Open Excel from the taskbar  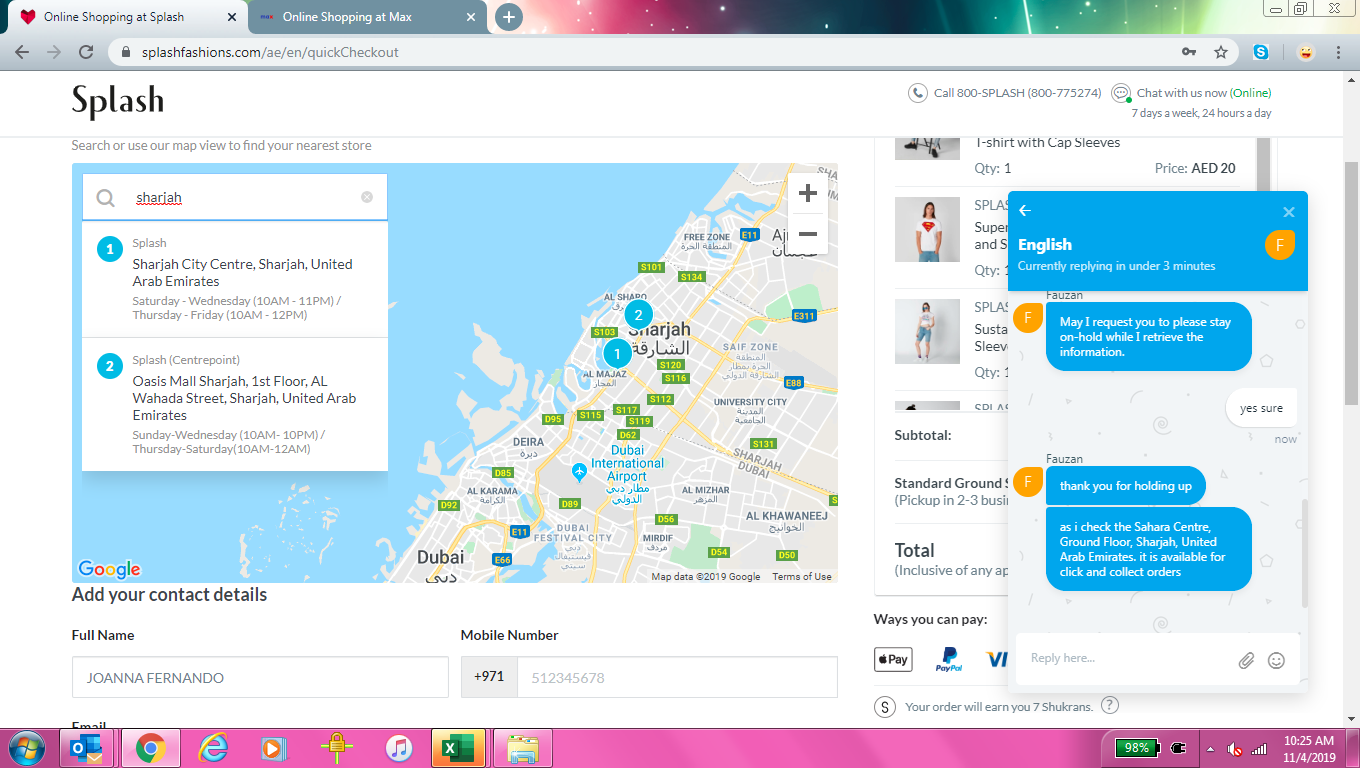458,748
